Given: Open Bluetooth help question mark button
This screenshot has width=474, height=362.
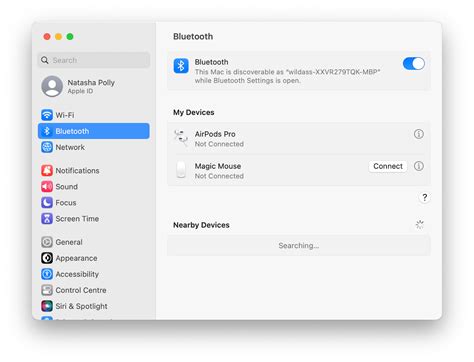Looking at the screenshot, I should tap(424, 197).
